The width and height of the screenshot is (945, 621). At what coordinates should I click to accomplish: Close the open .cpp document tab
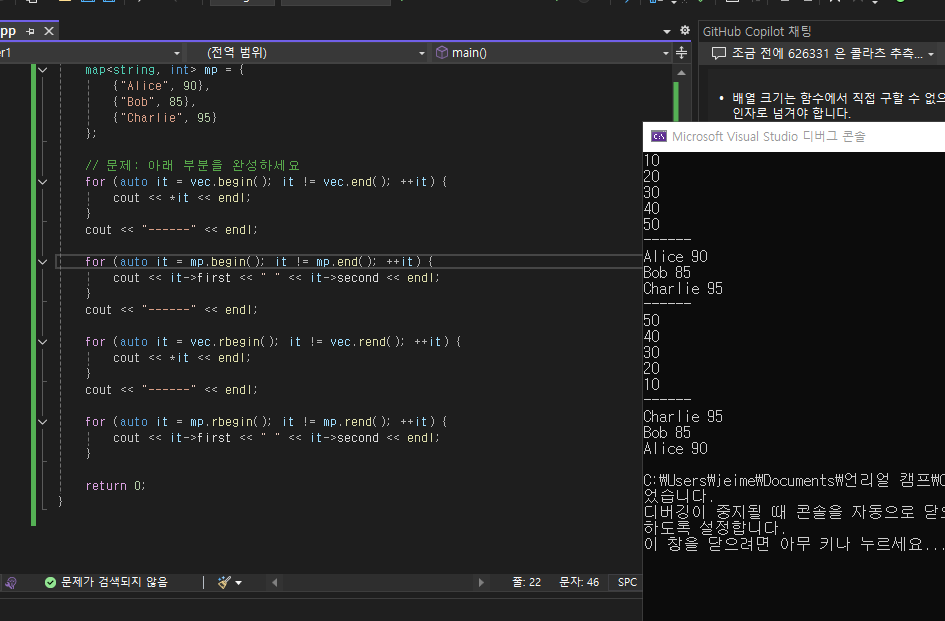49,31
